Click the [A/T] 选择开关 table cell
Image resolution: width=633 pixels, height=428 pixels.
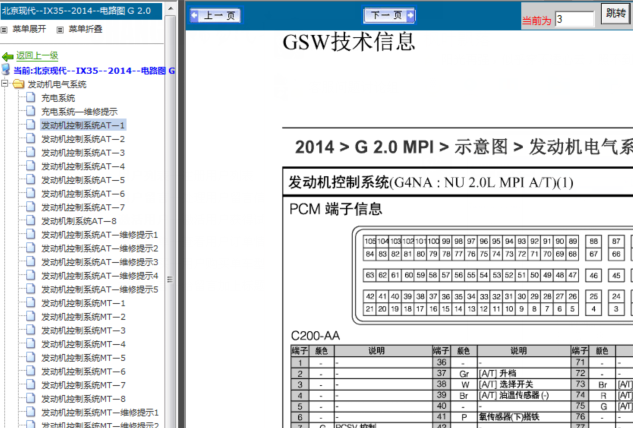(x=524, y=384)
